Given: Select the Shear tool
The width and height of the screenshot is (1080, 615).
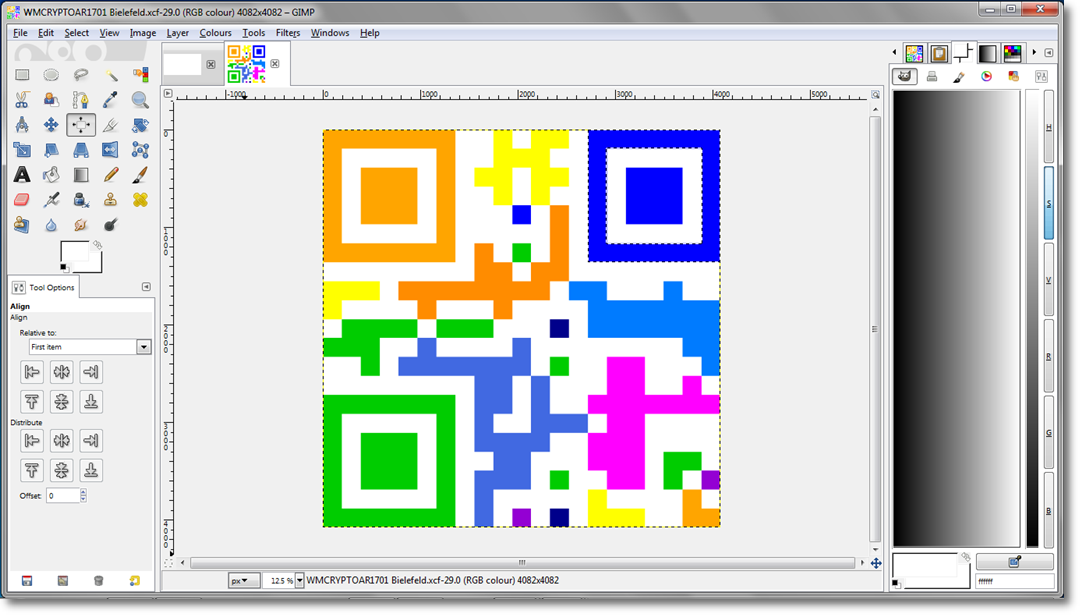Looking at the screenshot, I should (51, 149).
